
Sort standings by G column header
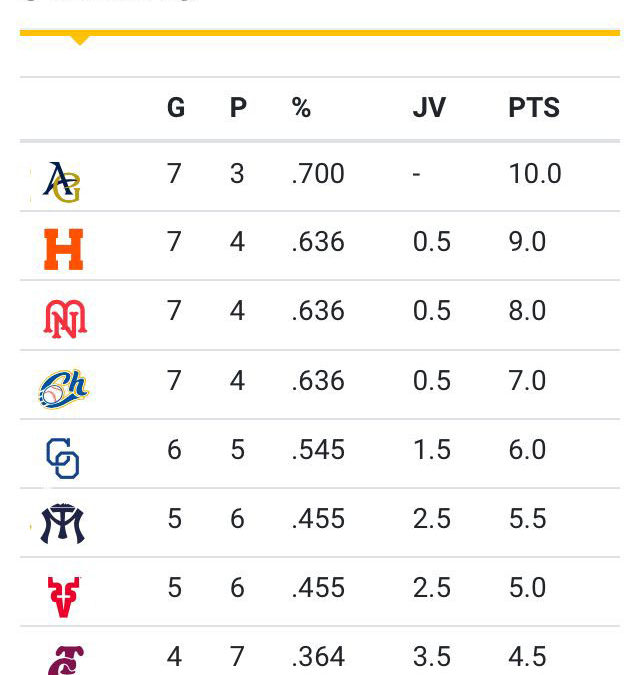tap(176, 107)
